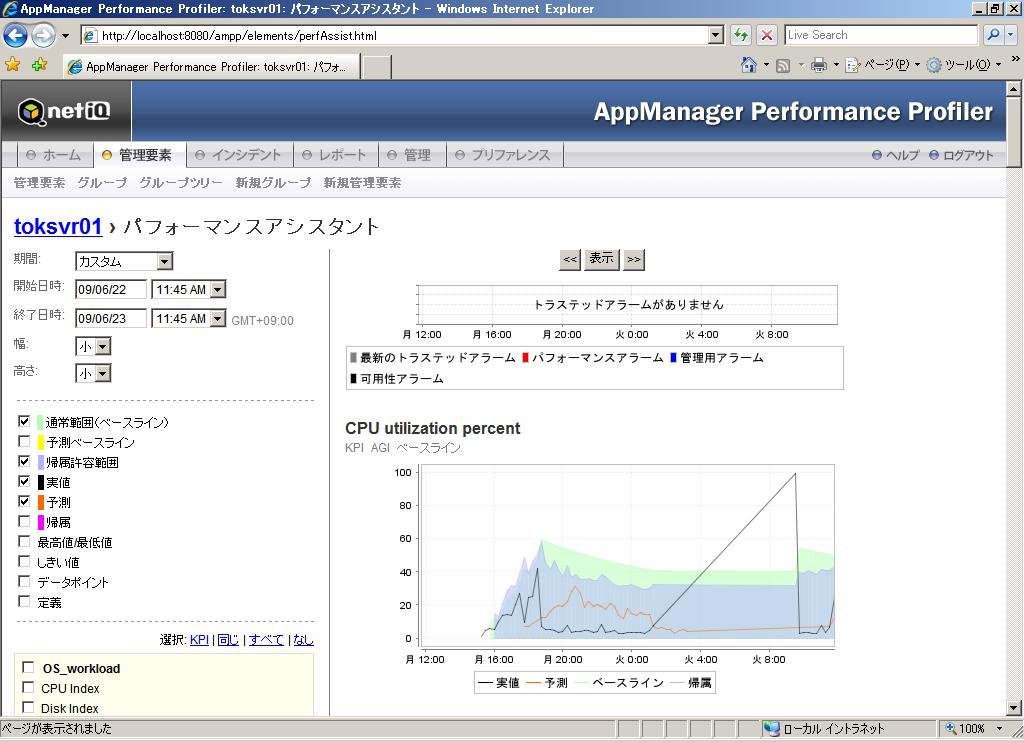Expand the address bar URL dropdown
The image size is (1024, 742).
tap(716, 35)
